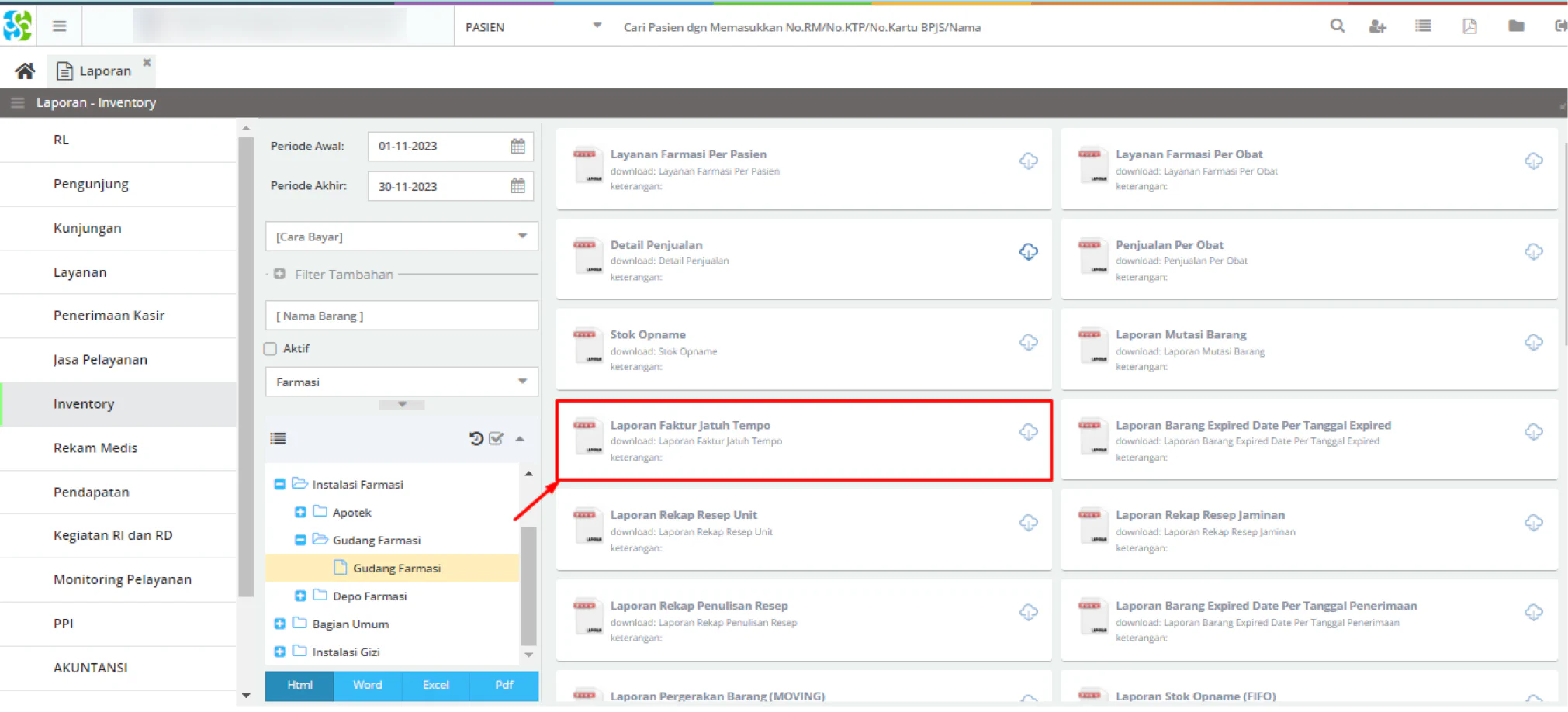The height and width of the screenshot is (712, 1568).
Task: Click the Excel export button
Action: point(435,685)
